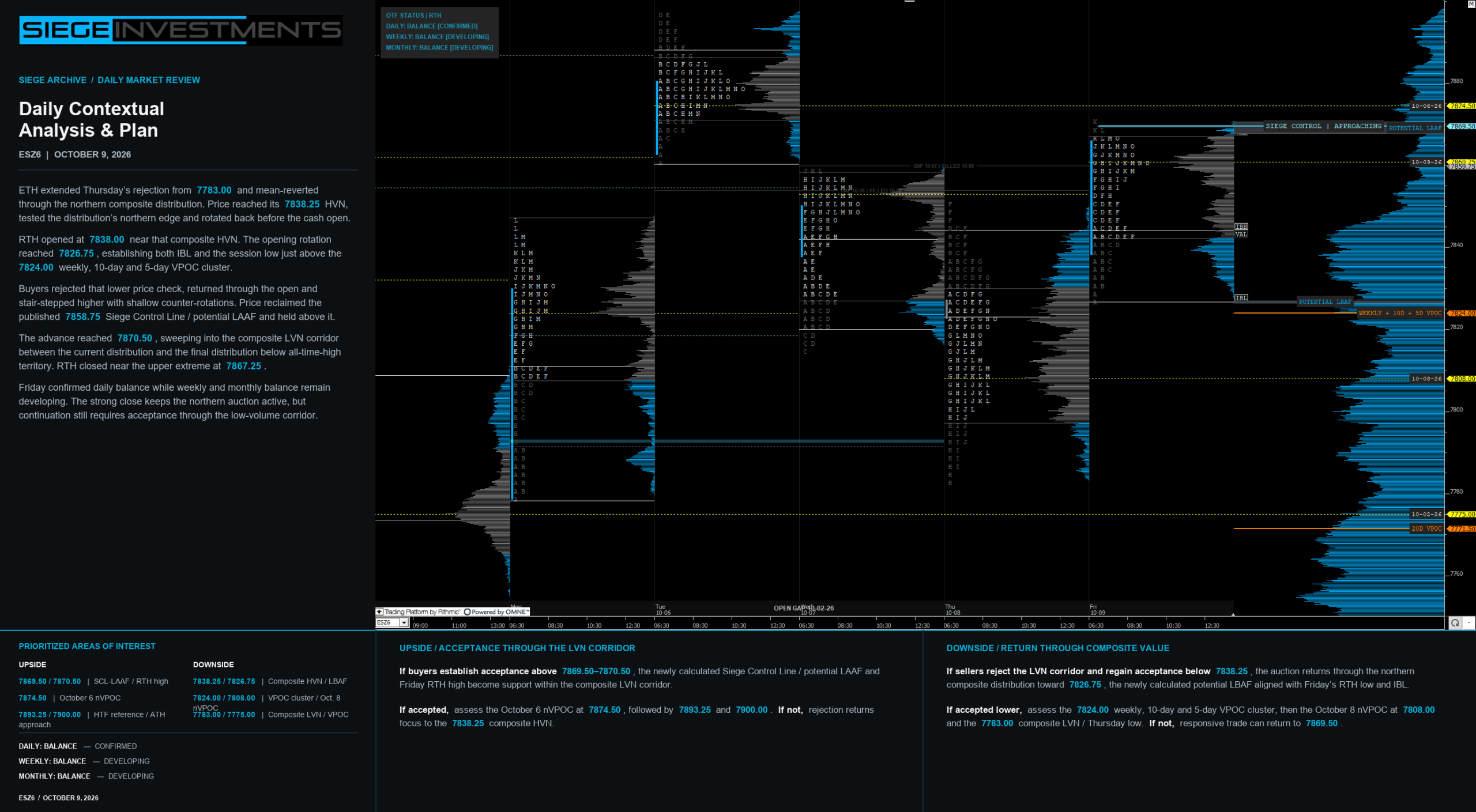This screenshot has width=1476, height=812.
Task: Select the boxed IBL tag on chart
Action: (x=1241, y=298)
